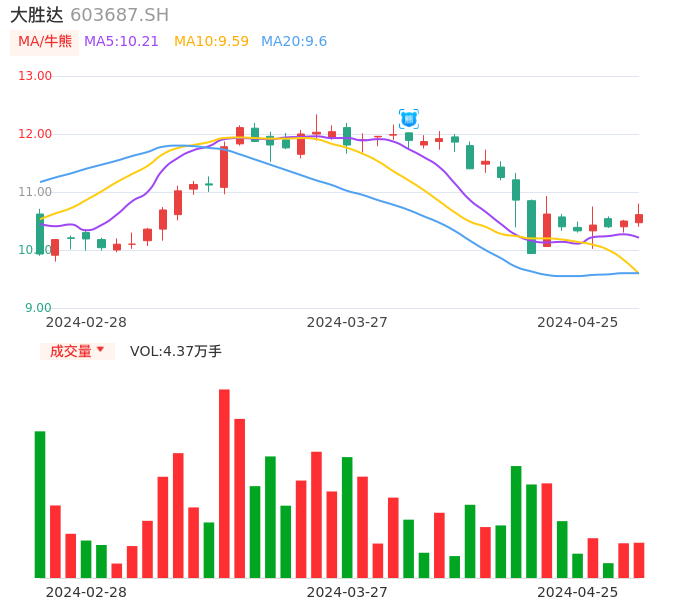The width and height of the screenshot is (686, 606).
Task: Click the 2024-03-27 date under the candlestick chart
Action: pyautogui.click(x=346, y=322)
